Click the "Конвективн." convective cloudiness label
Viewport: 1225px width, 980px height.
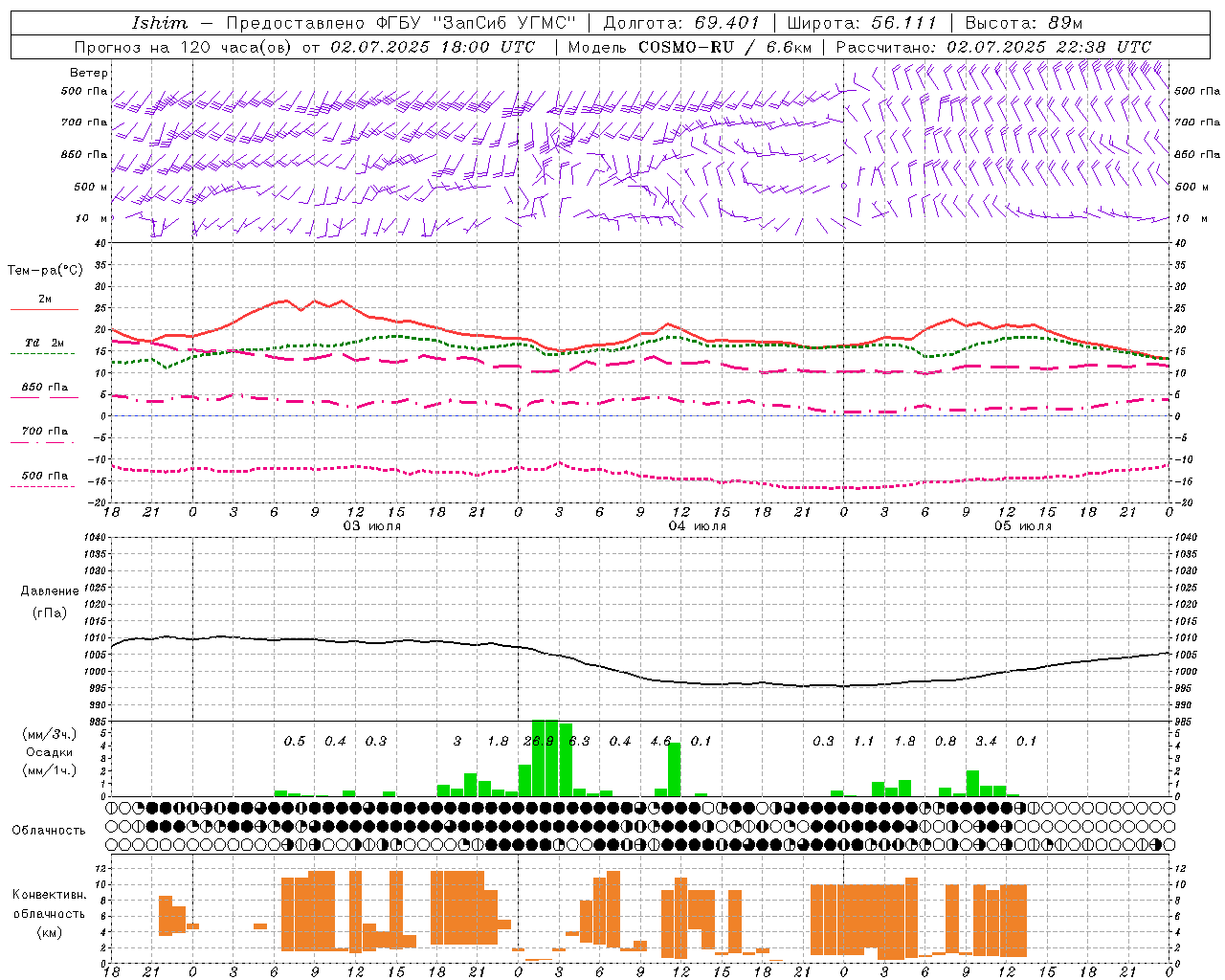(50, 895)
